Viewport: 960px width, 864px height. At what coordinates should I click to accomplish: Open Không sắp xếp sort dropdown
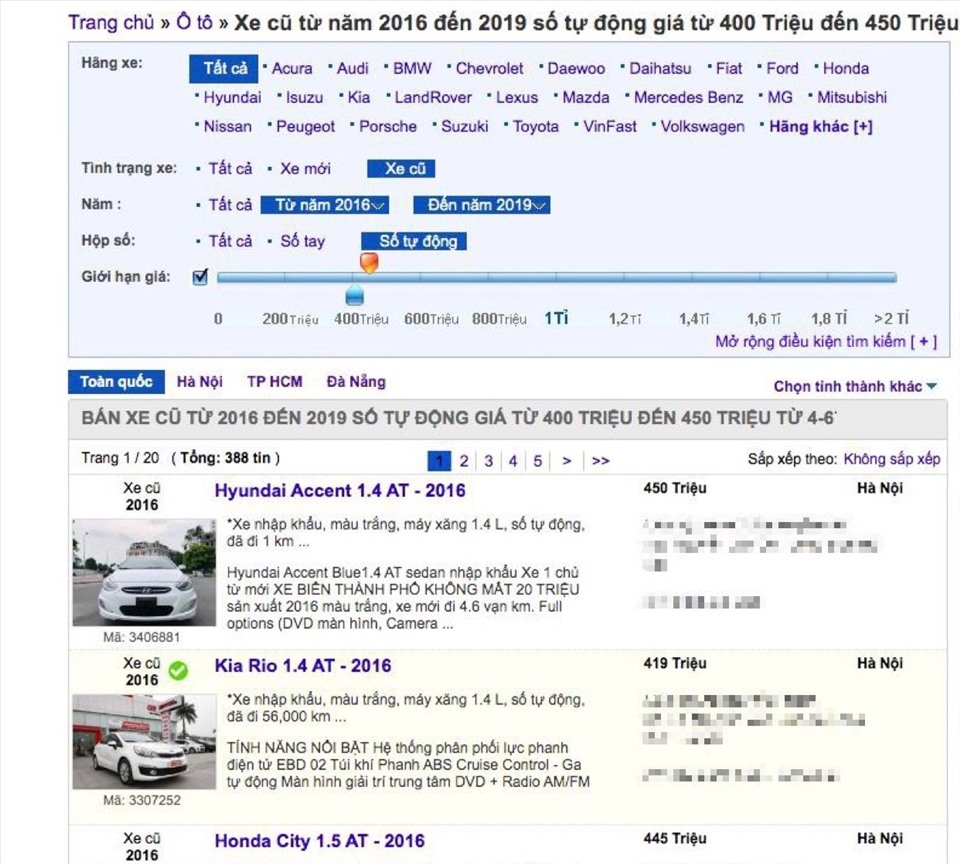coord(891,459)
